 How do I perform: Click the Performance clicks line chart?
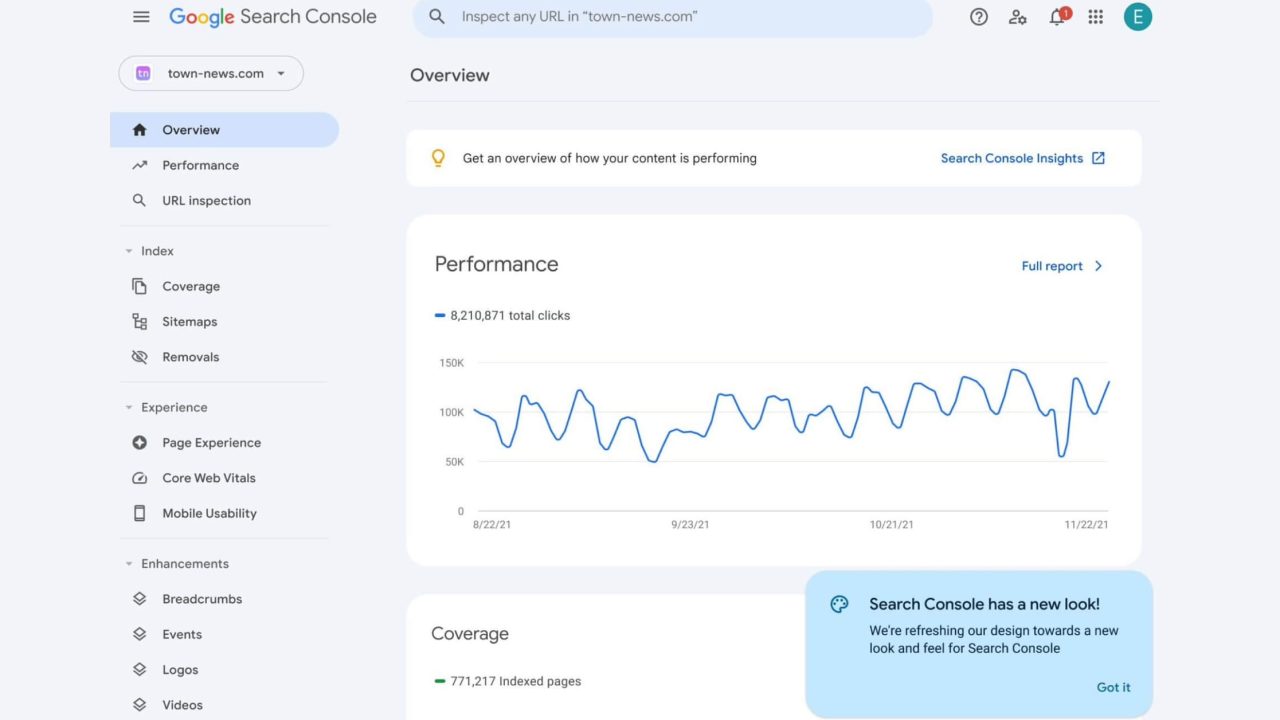click(792, 415)
